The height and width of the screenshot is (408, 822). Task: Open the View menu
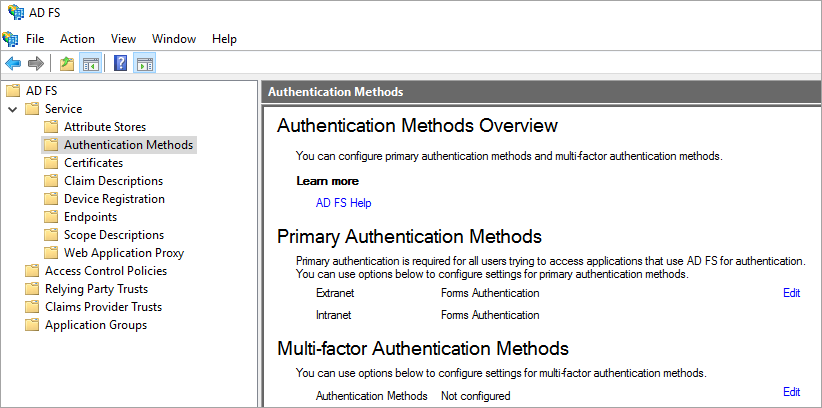123,39
